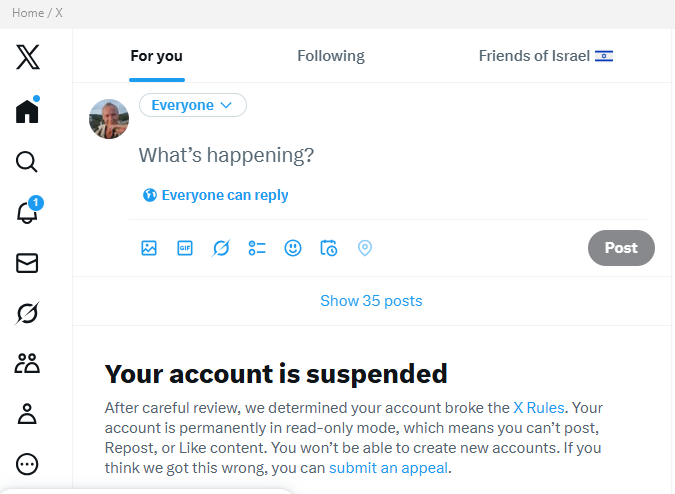This screenshot has width=675, height=494.
Task: Open Notifications bell icon
Action: tap(28, 212)
